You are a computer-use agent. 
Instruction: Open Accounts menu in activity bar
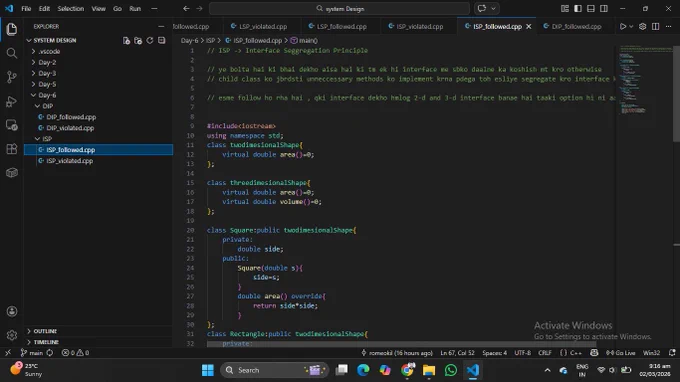[12, 311]
